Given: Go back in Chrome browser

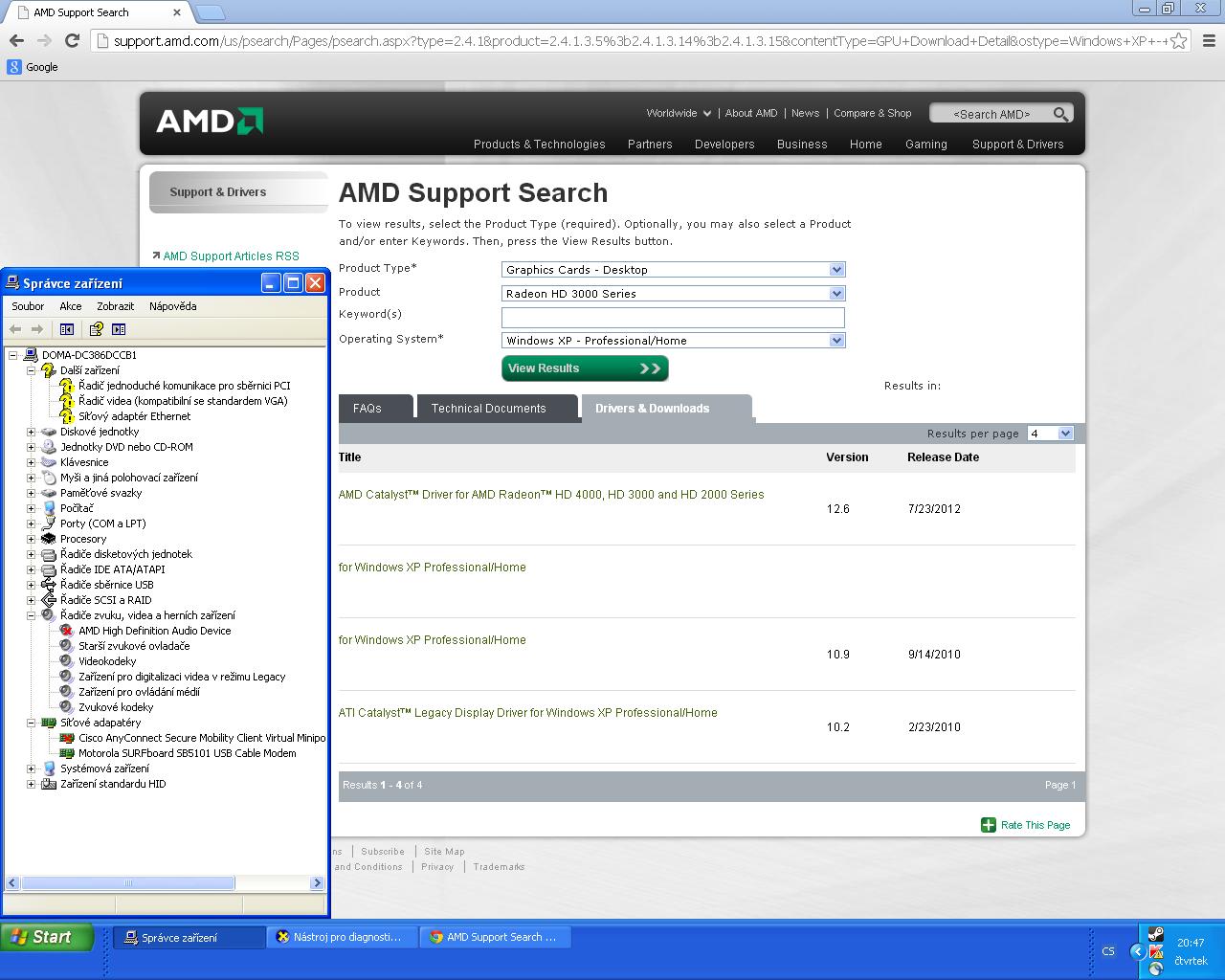Looking at the screenshot, I should pos(16,40).
